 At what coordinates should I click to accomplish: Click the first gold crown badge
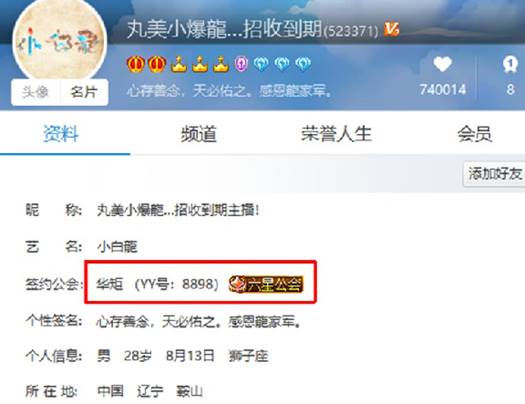tap(178, 64)
